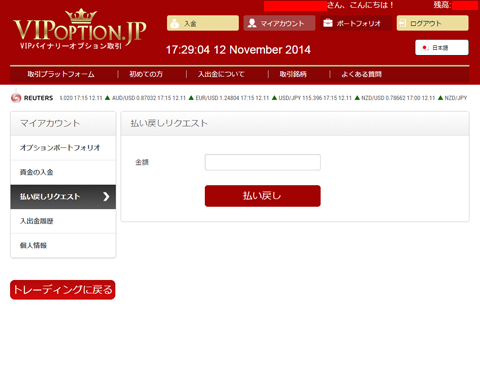The width and height of the screenshot is (480, 380).
Task: Click the money bag deposit icon
Action: [174, 23]
